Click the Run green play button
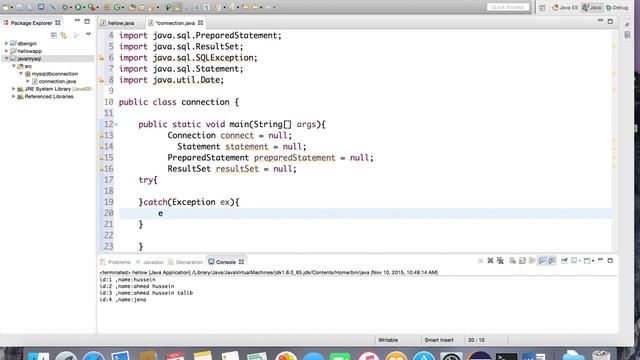 point(78,7)
